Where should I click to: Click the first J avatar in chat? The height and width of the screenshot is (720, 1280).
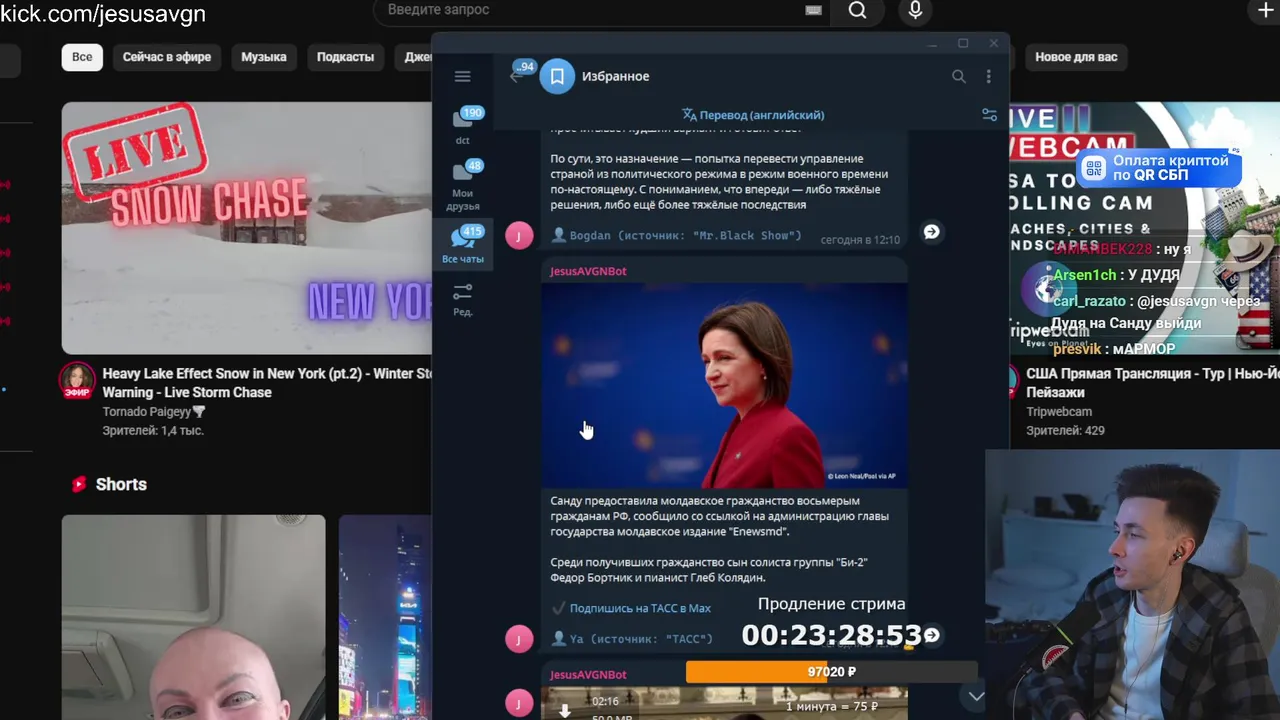point(519,236)
